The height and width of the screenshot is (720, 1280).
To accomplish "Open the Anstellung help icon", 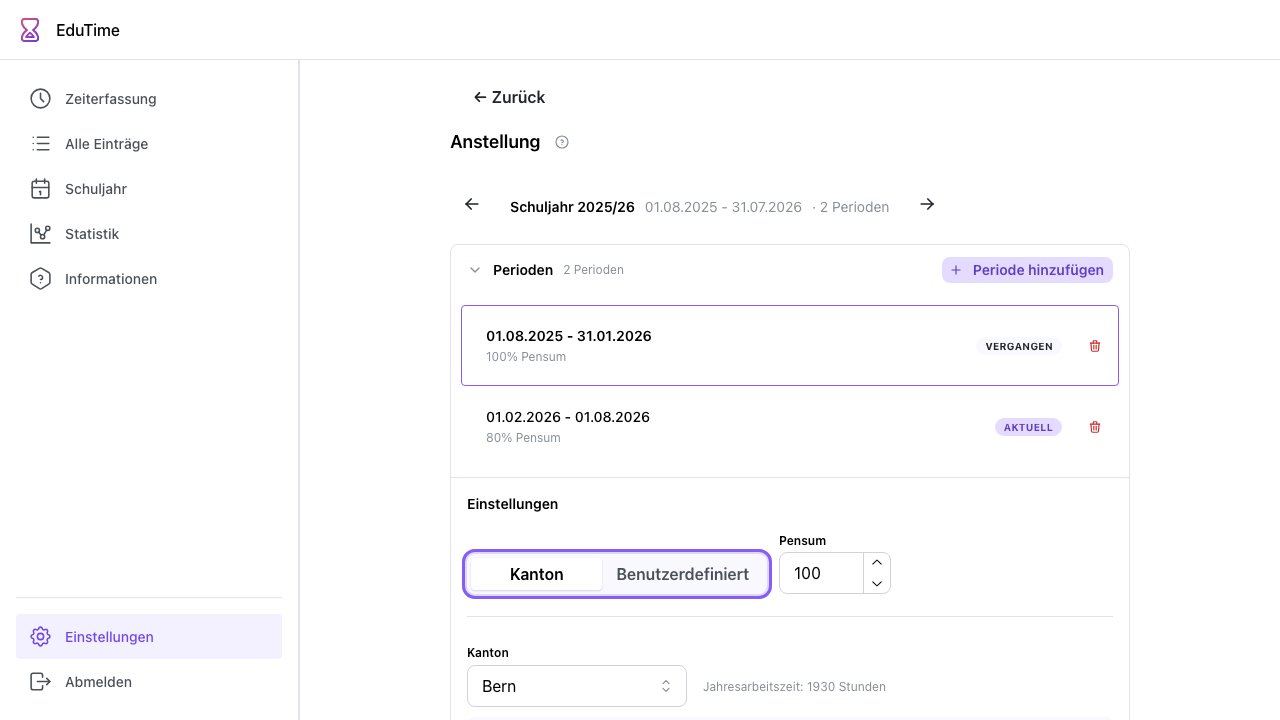I will (x=562, y=142).
